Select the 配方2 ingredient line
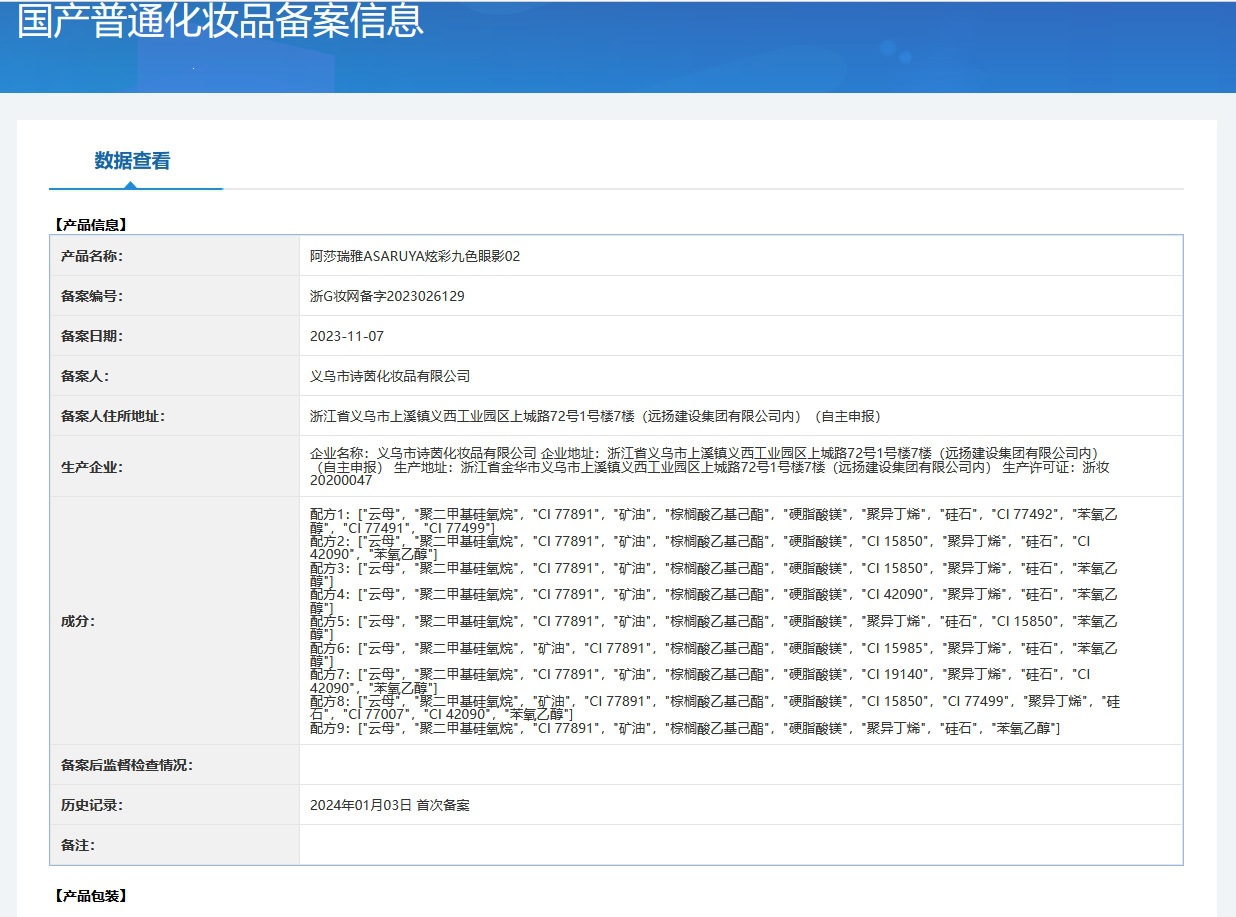Viewport: 1236px width, 917px height. [x=700, y=547]
